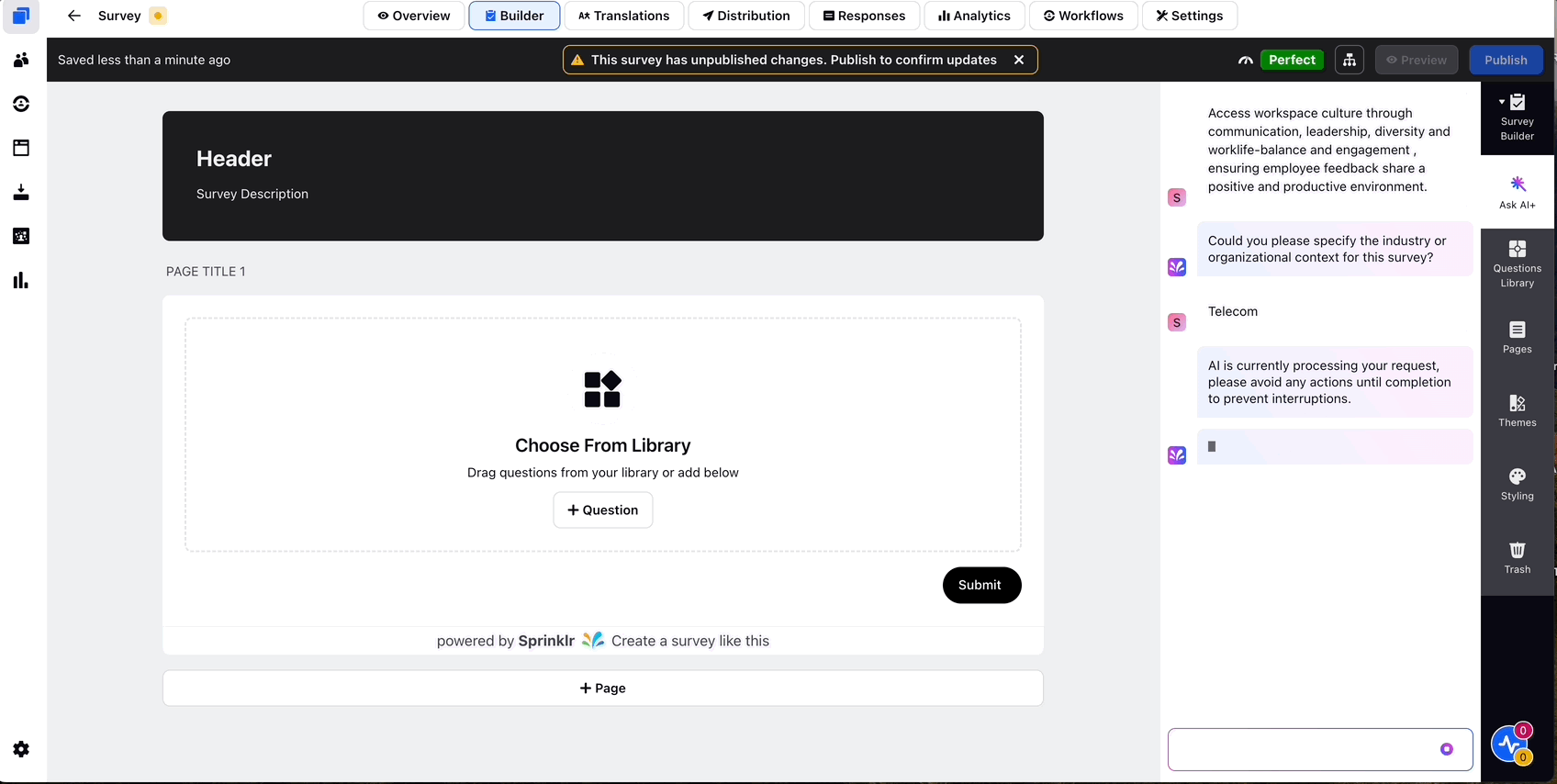Screen dimensions: 1557x784
Task: Open the Pages panel
Action: coord(1517,337)
